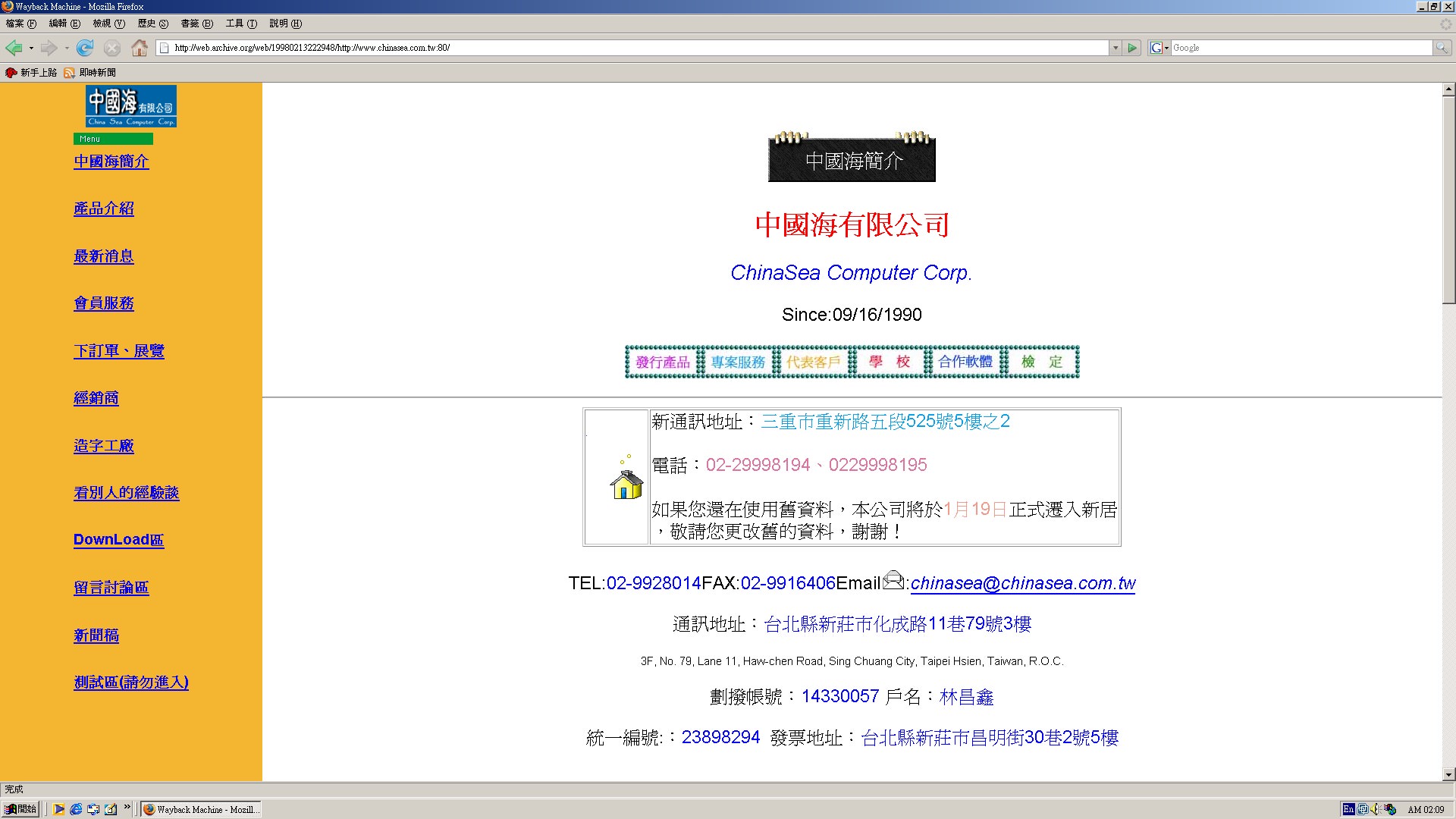Open the En language indicator in the tray

[x=1348, y=809]
